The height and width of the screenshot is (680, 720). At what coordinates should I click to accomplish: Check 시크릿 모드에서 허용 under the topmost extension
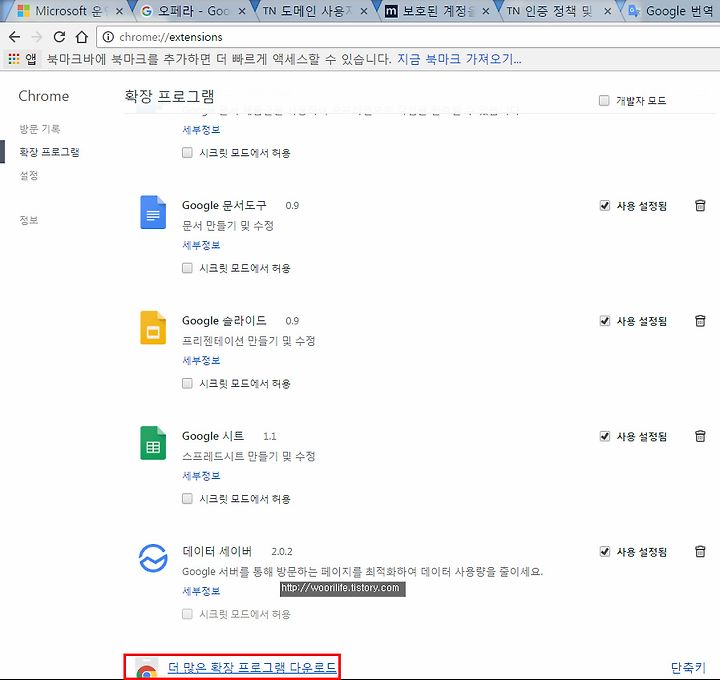pyautogui.click(x=187, y=152)
